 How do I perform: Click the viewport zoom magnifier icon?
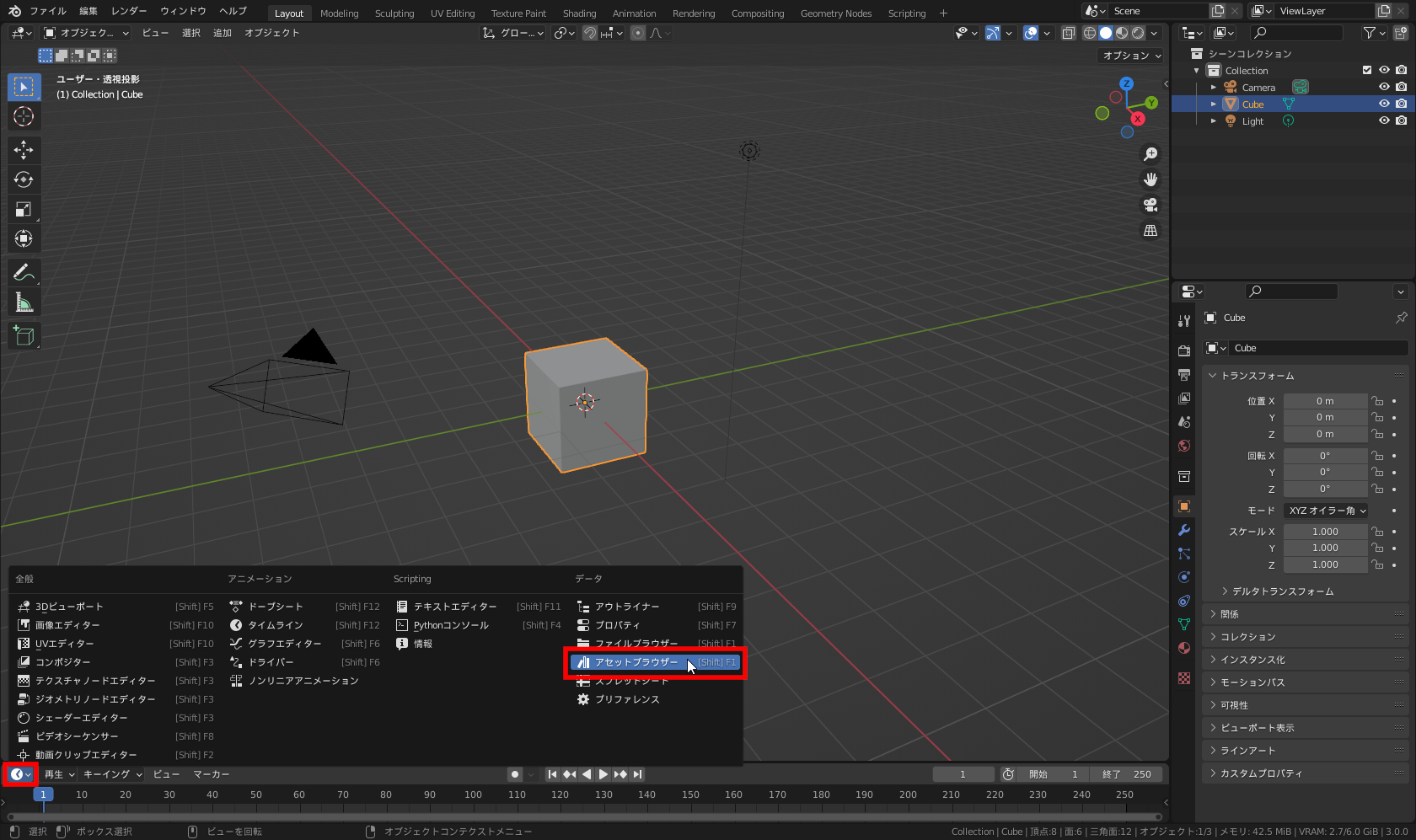tap(1150, 154)
